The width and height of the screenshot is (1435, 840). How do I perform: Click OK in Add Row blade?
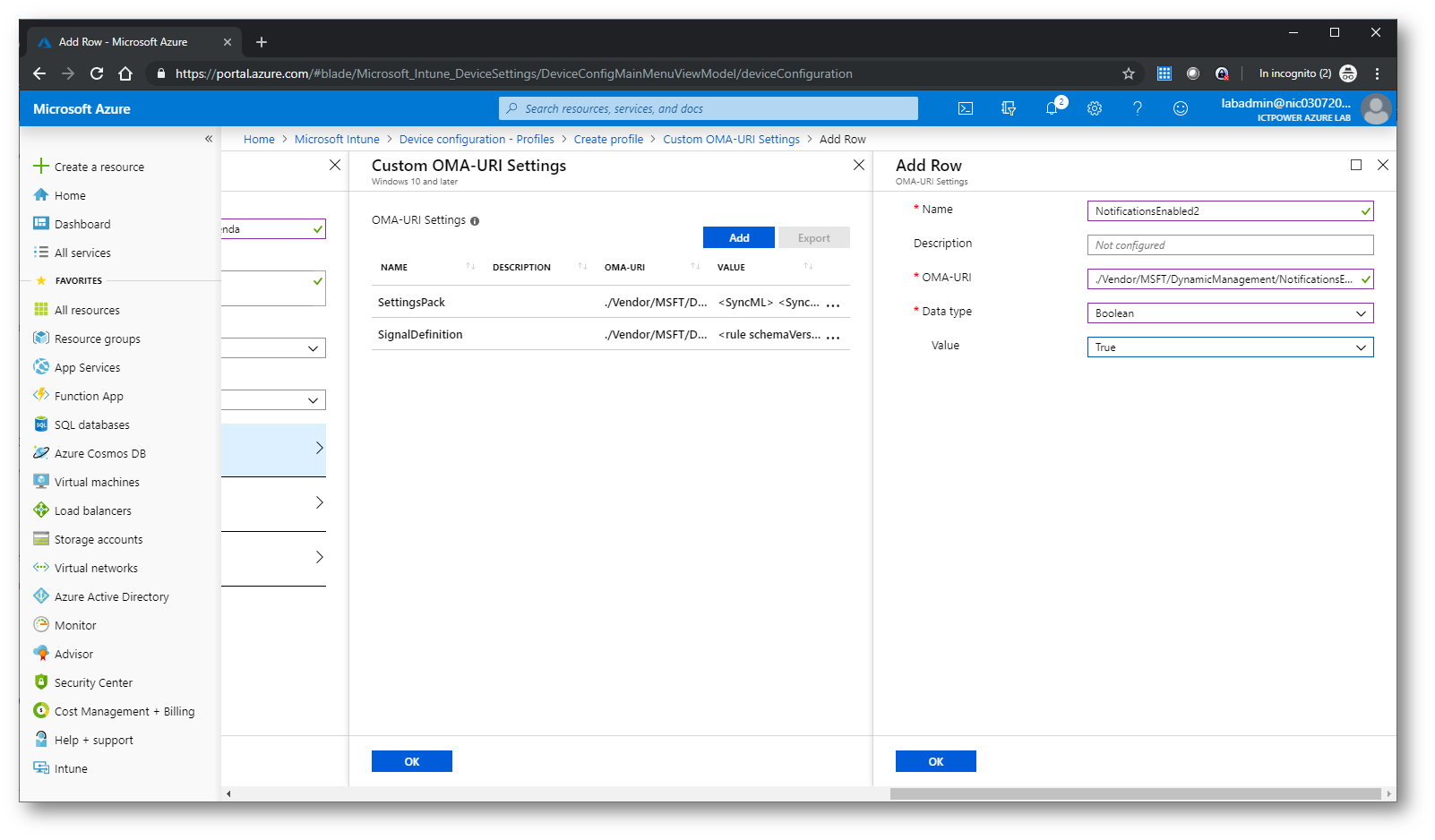[x=936, y=761]
